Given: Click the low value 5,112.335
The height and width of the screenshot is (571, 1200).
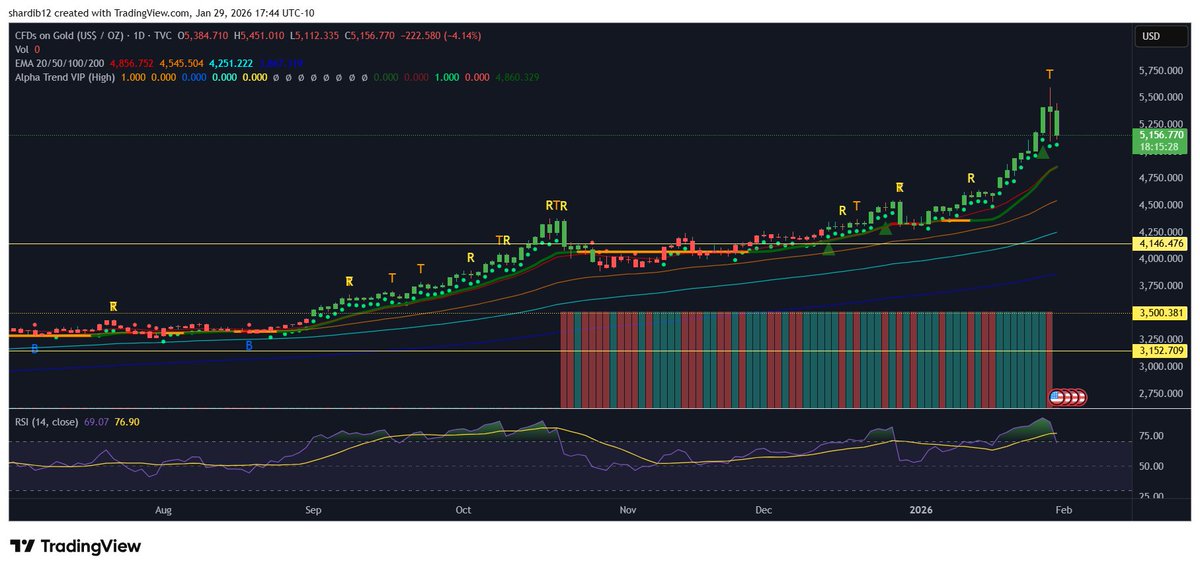Looking at the screenshot, I should [x=317, y=35].
